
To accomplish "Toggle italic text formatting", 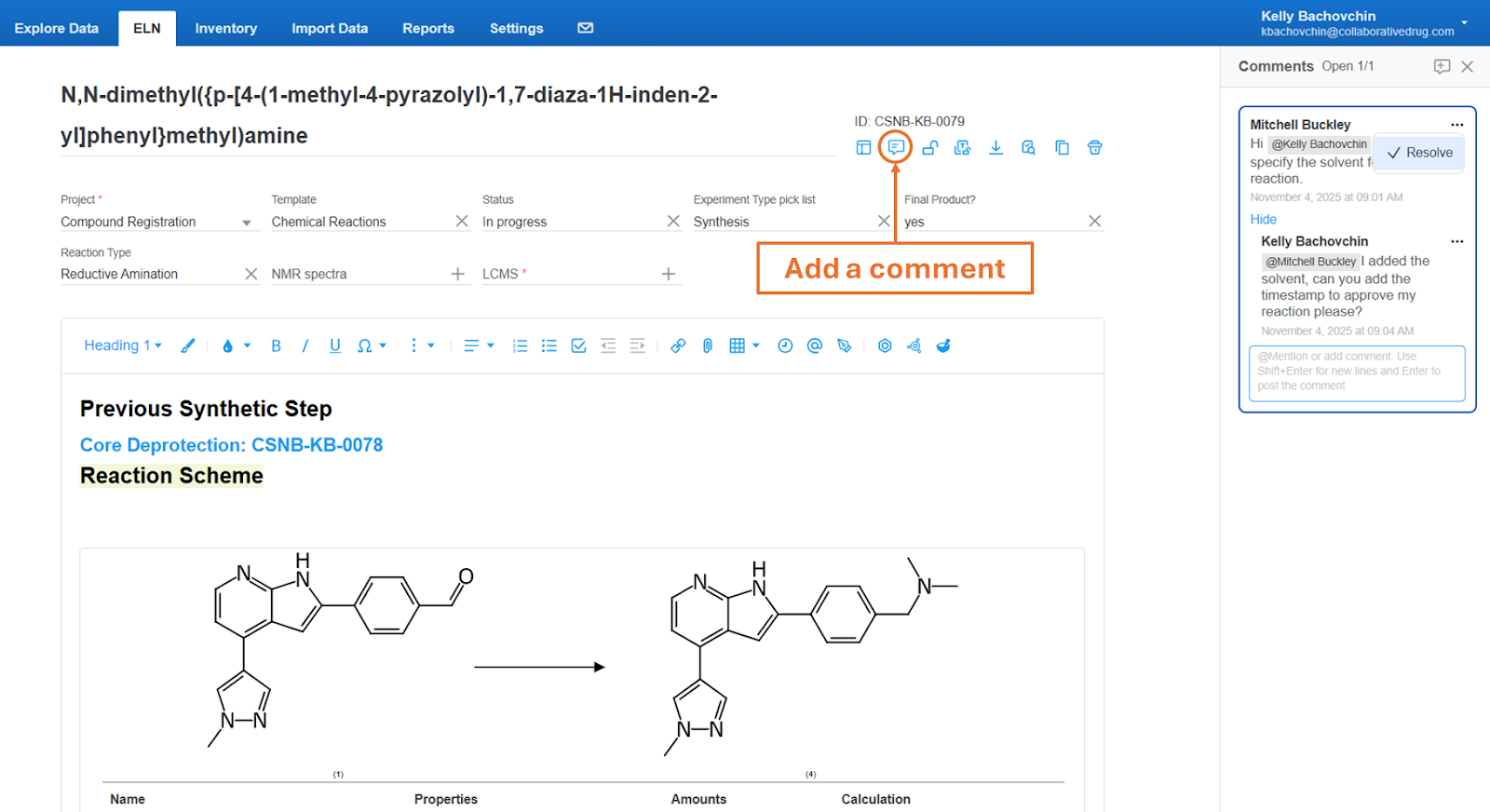I will coord(305,345).
